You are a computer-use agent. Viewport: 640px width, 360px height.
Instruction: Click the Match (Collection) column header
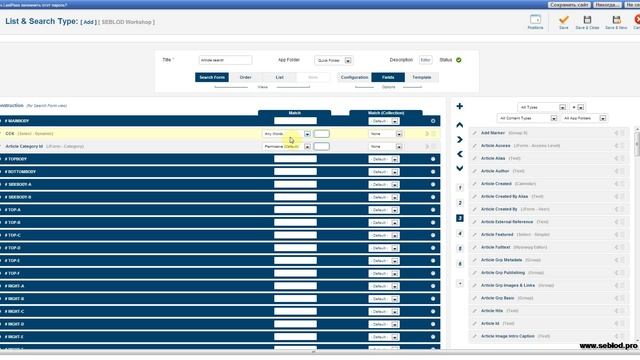(386, 113)
